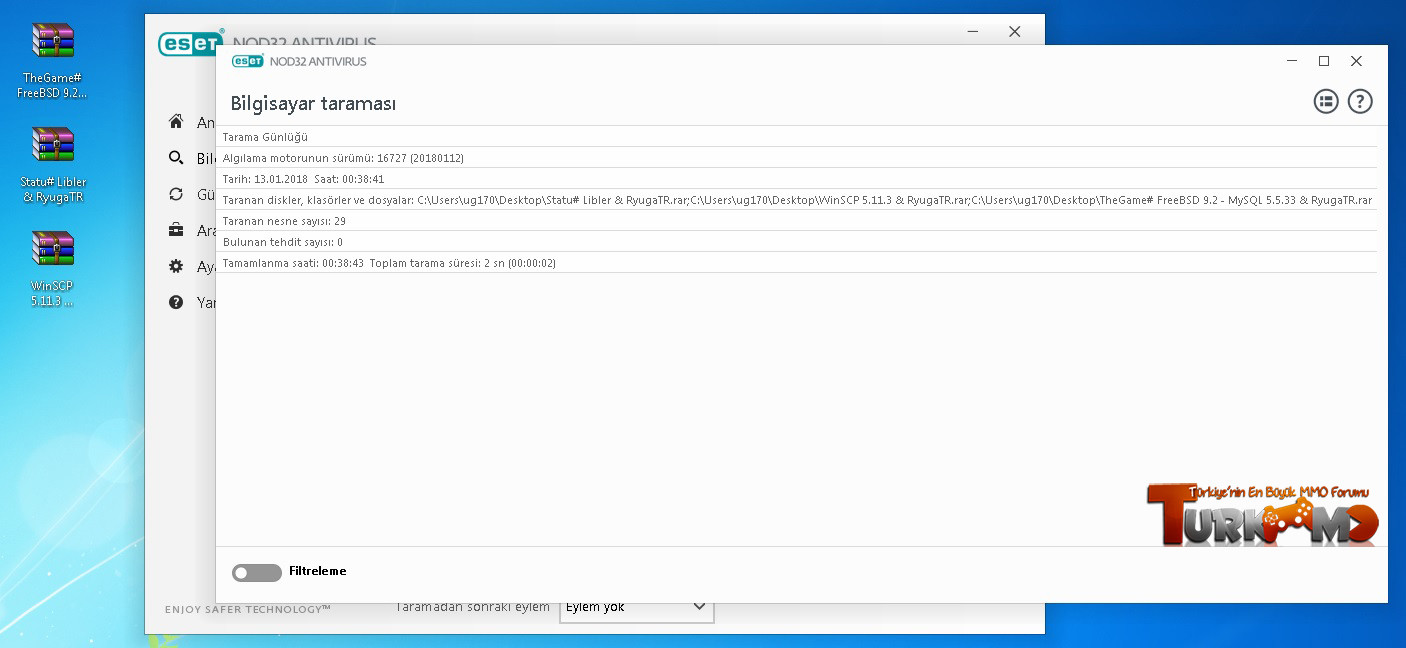
Task: Select WinSCP 5.11.3 archive desktop icon
Action: (x=53, y=248)
